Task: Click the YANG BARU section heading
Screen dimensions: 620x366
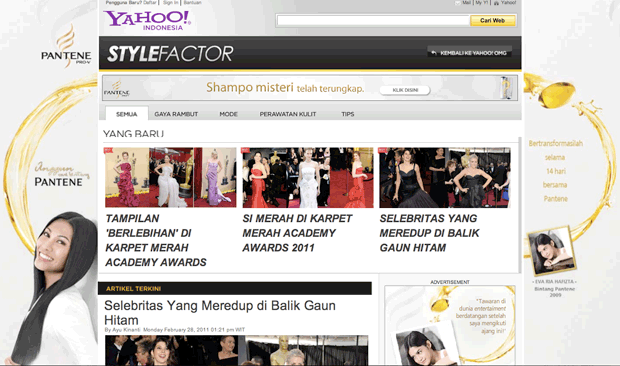Action: [x=134, y=134]
